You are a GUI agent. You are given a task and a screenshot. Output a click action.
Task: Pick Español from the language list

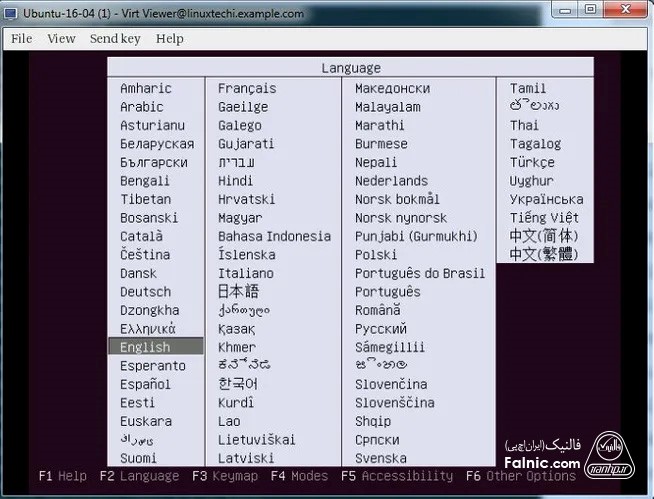(x=145, y=384)
